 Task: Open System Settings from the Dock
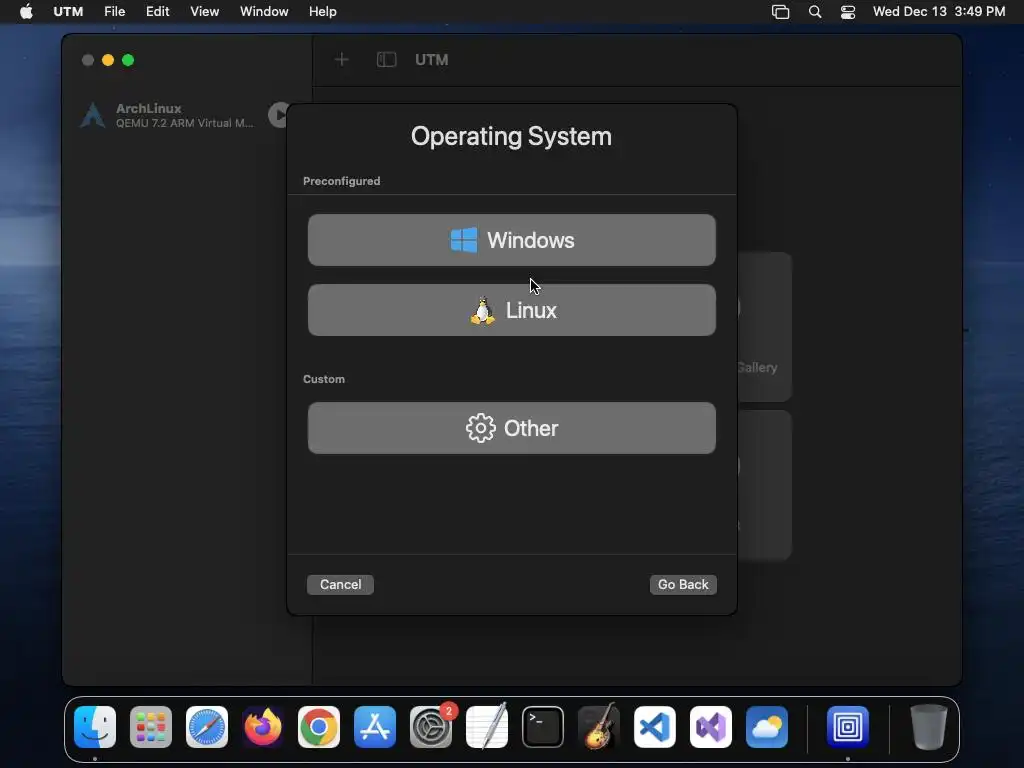[x=431, y=727]
